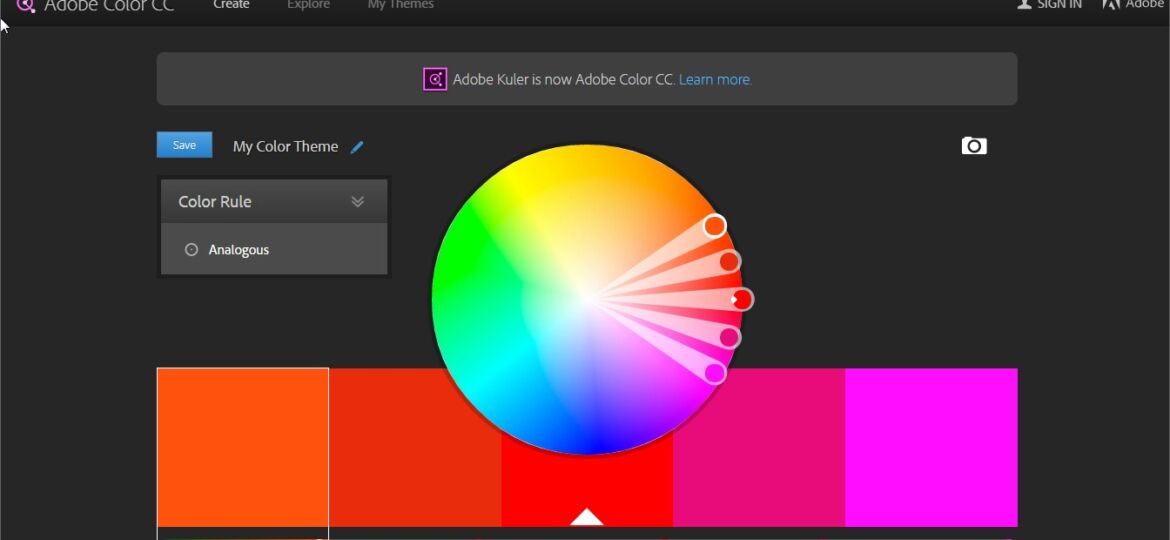Select the Analogous color rule radio option
1170x540 pixels.
(x=191, y=250)
